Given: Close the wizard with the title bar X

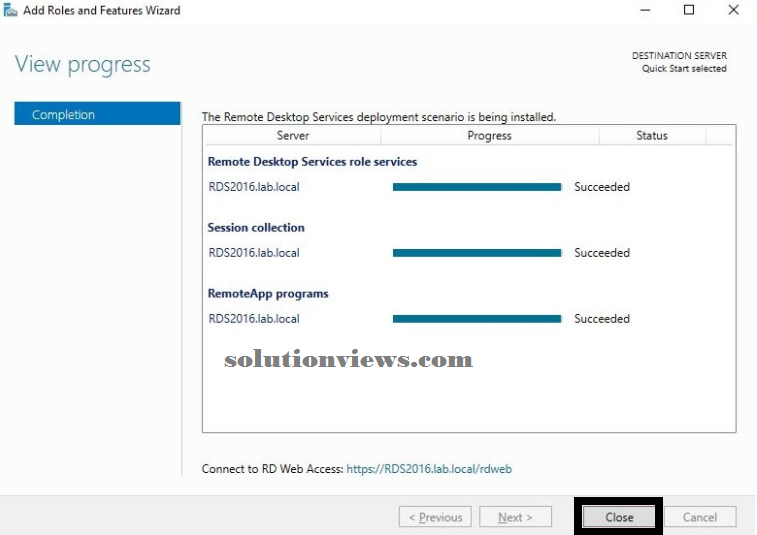Looking at the screenshot, I should 733,10.
